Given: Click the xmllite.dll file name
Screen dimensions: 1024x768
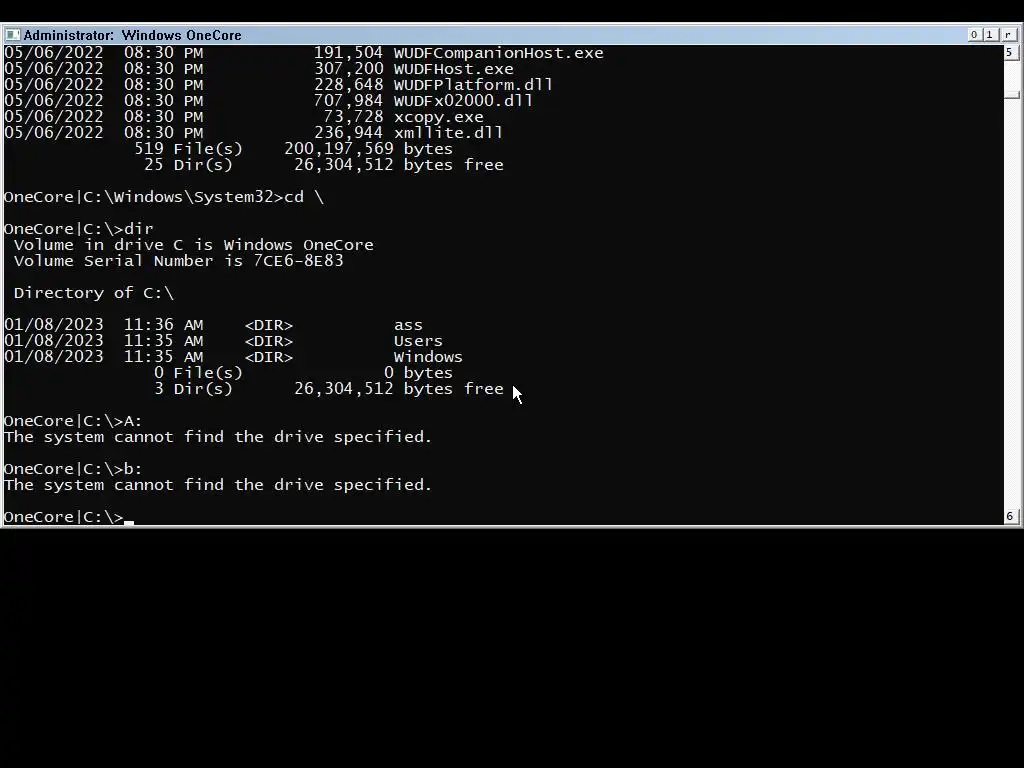Looking at the screenshot, I should tap(448, 133).
